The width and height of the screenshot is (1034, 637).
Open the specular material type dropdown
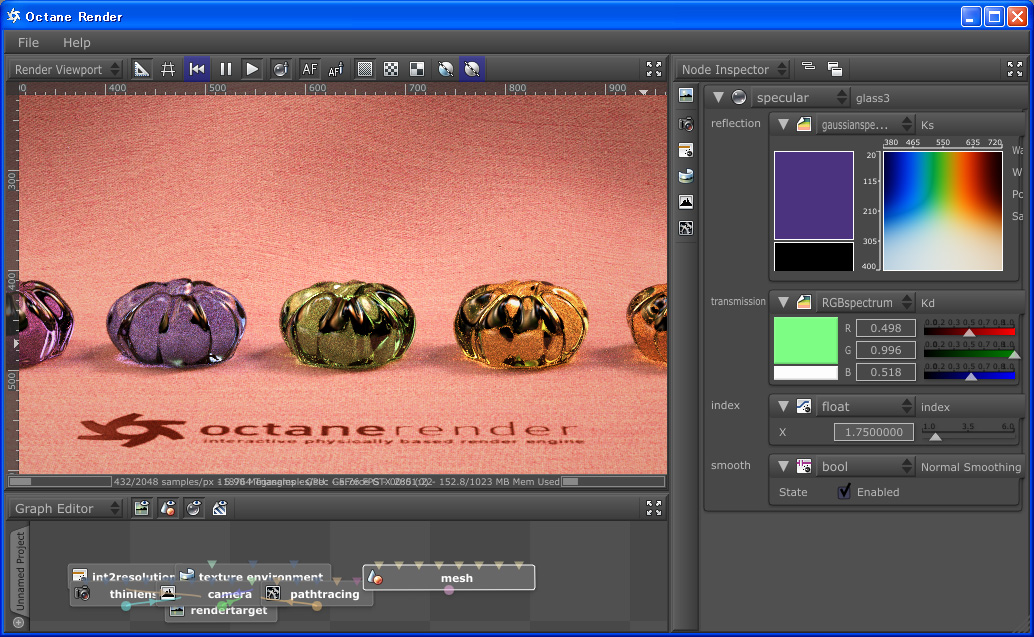point(799,97)
